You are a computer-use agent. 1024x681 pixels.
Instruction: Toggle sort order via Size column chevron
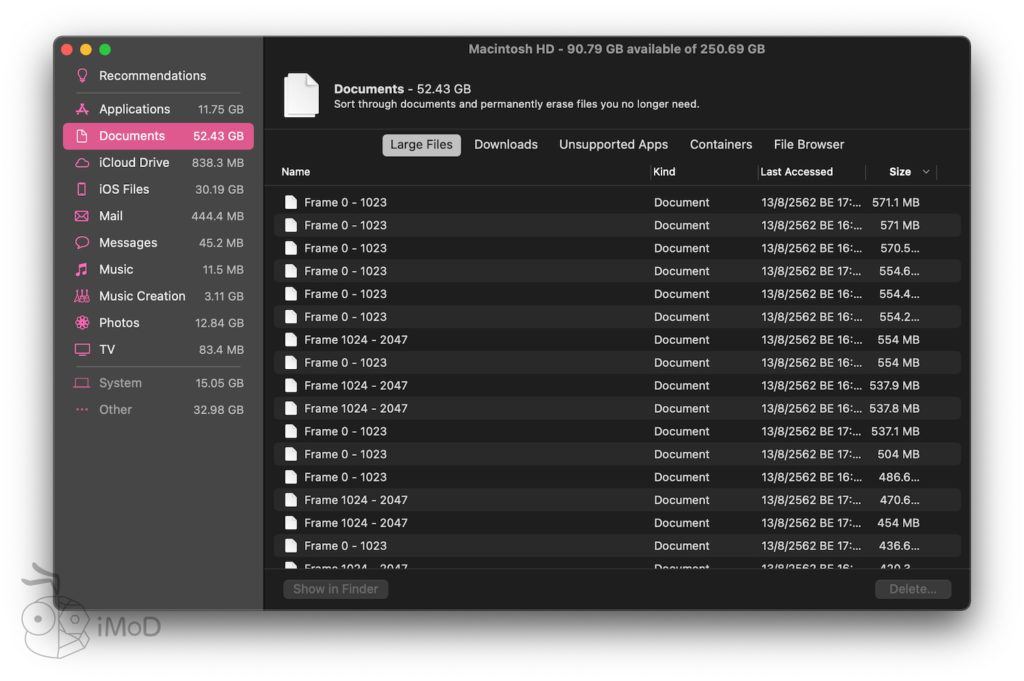926,172
